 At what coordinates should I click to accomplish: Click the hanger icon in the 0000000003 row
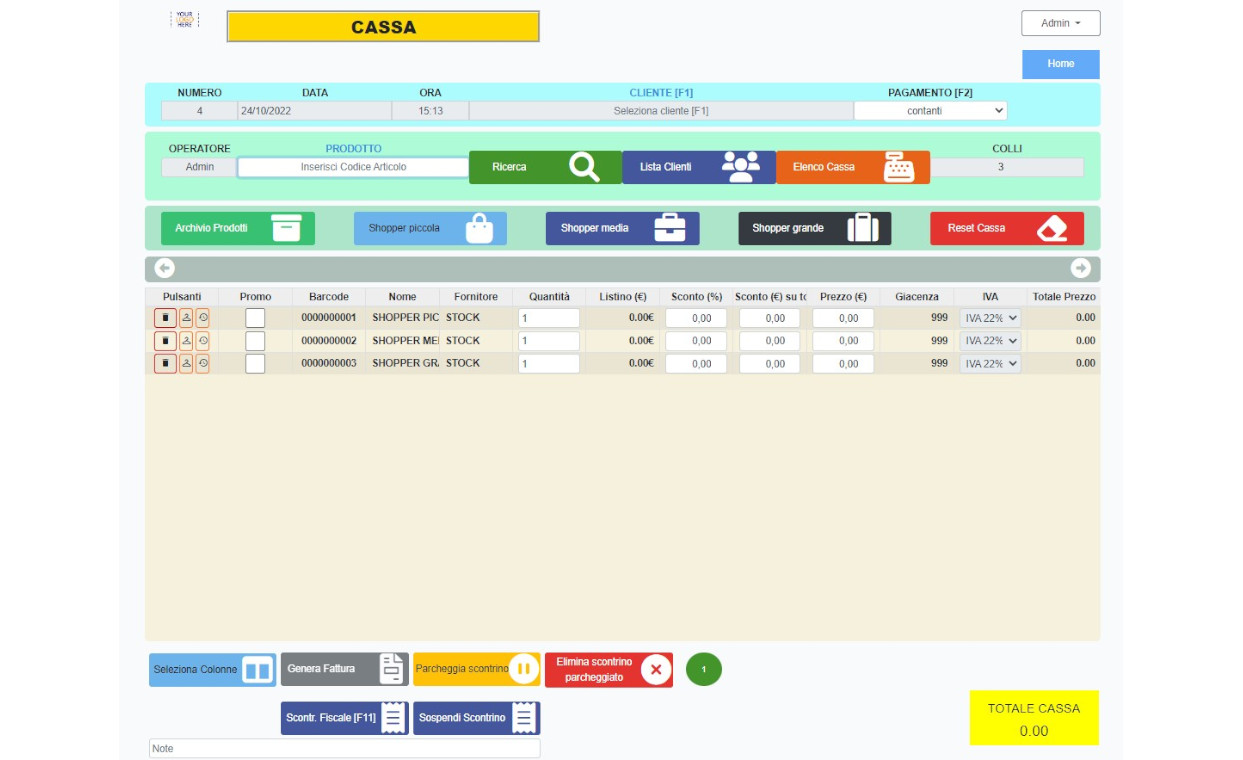[186, 364]
